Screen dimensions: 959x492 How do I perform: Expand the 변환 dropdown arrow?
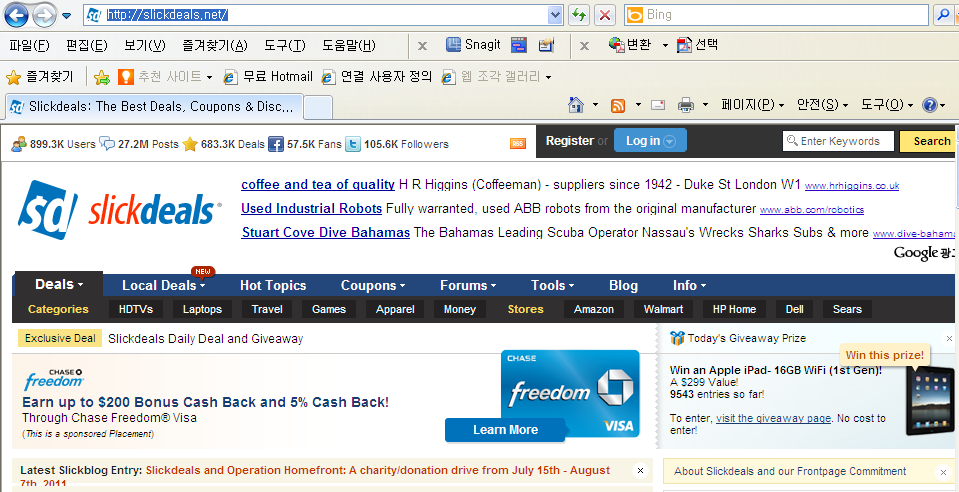[x=665, y=46]
